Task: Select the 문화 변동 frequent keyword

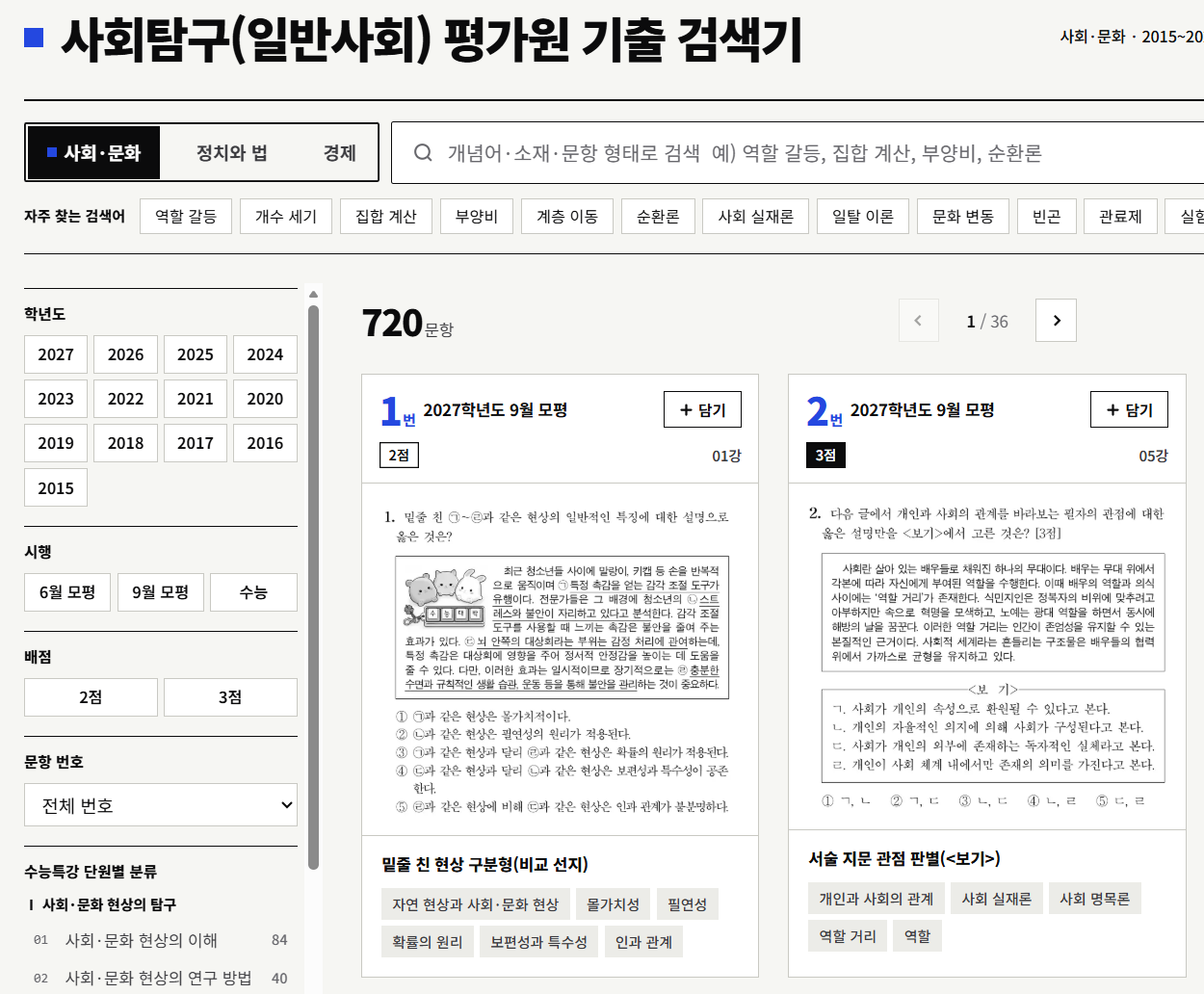Action: [x=963, y=217]
